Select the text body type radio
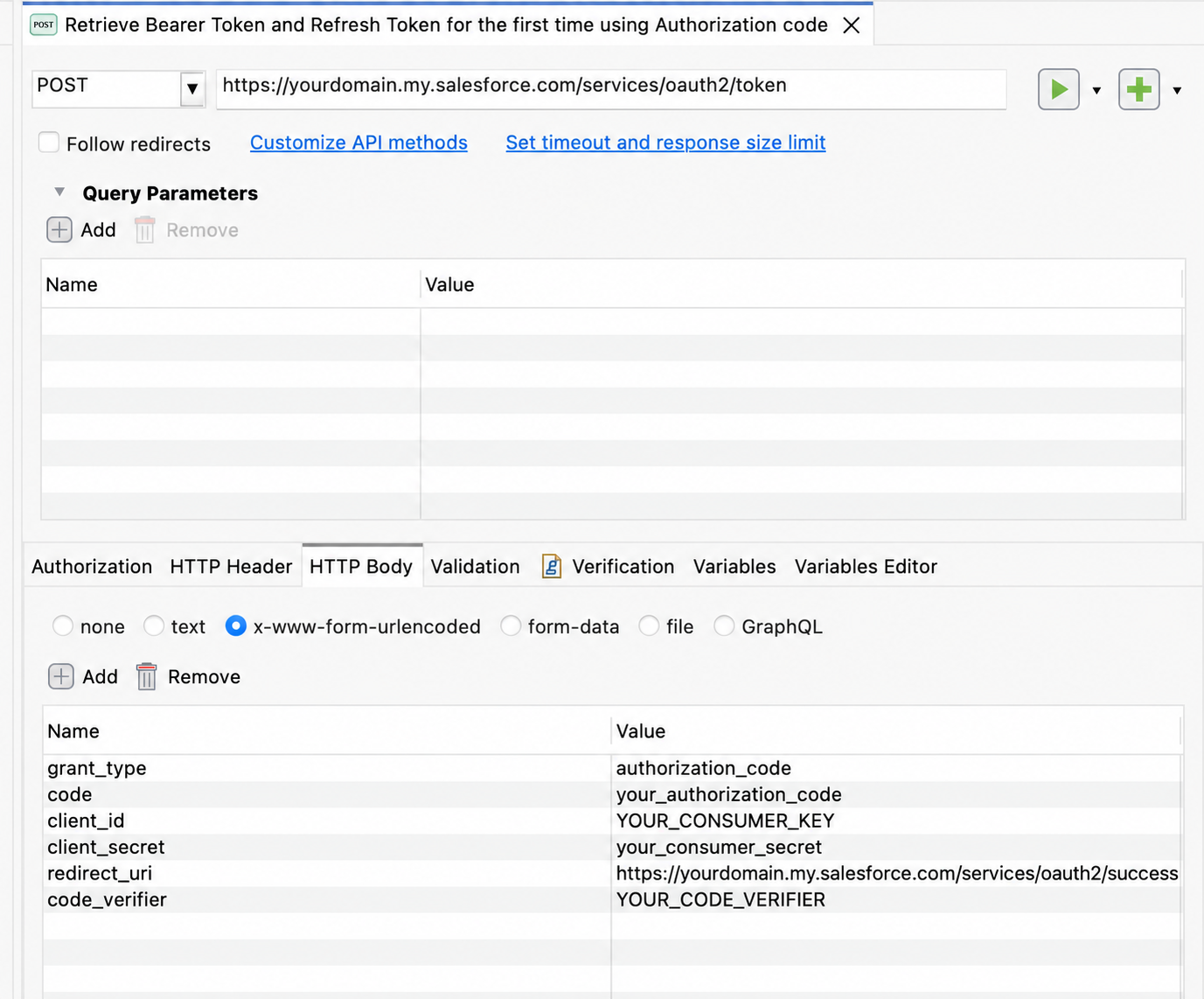The height and width of the screenshot is (999, 1204). (154, 625)
